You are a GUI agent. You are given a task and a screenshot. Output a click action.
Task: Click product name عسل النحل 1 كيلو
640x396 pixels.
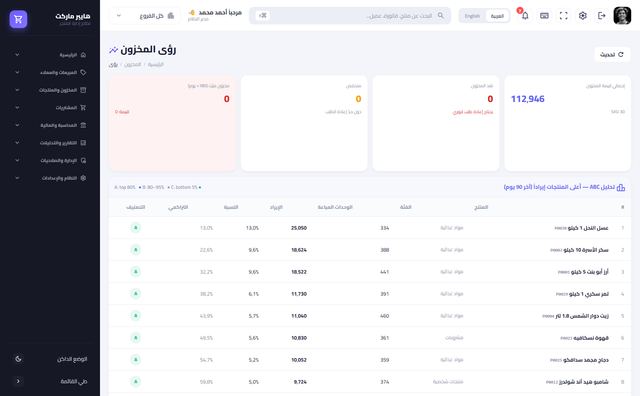(588, 228)
